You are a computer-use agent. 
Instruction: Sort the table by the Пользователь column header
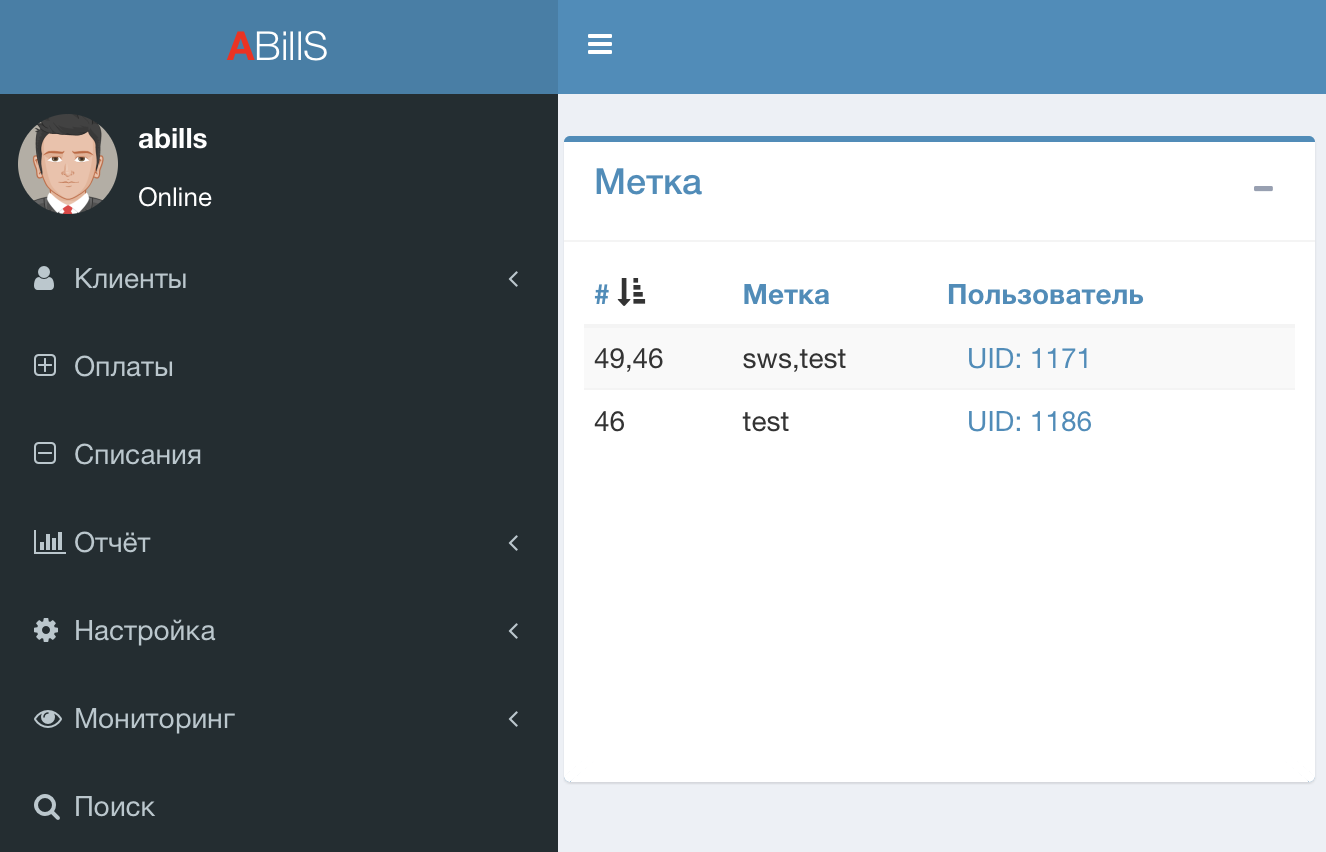click(x=1045, y=295)
